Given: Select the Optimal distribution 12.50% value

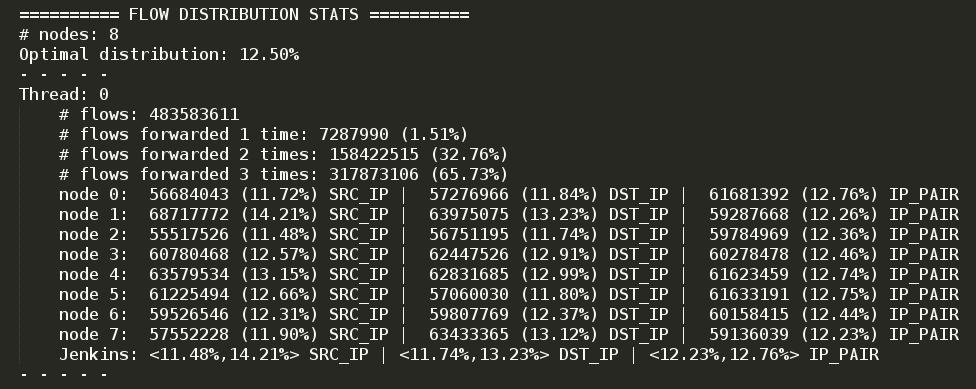Looking at the screenshot, I should click(x=269, y=54).
